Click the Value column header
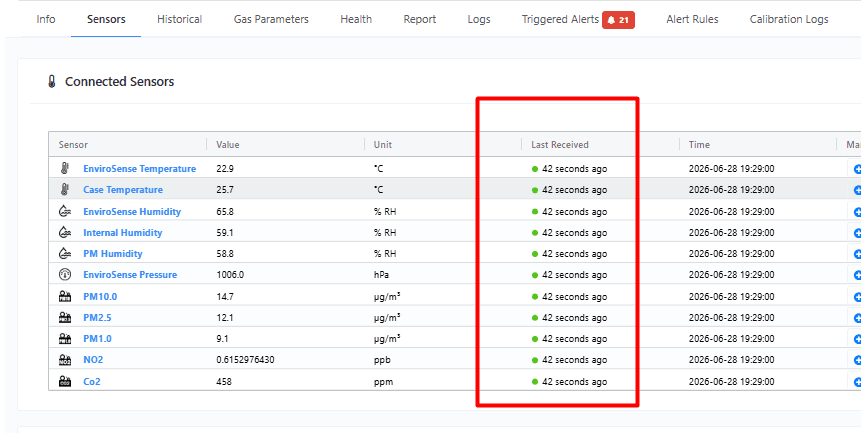The image size is (866, 433). [x=228, y=145]
